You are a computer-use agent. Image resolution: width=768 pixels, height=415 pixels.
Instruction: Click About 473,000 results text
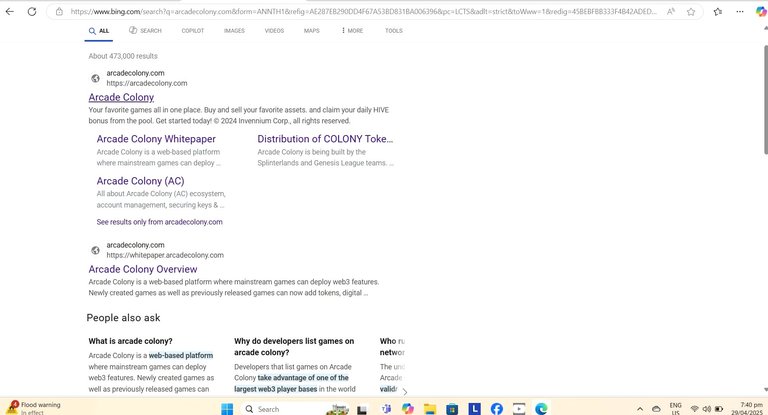123,56
